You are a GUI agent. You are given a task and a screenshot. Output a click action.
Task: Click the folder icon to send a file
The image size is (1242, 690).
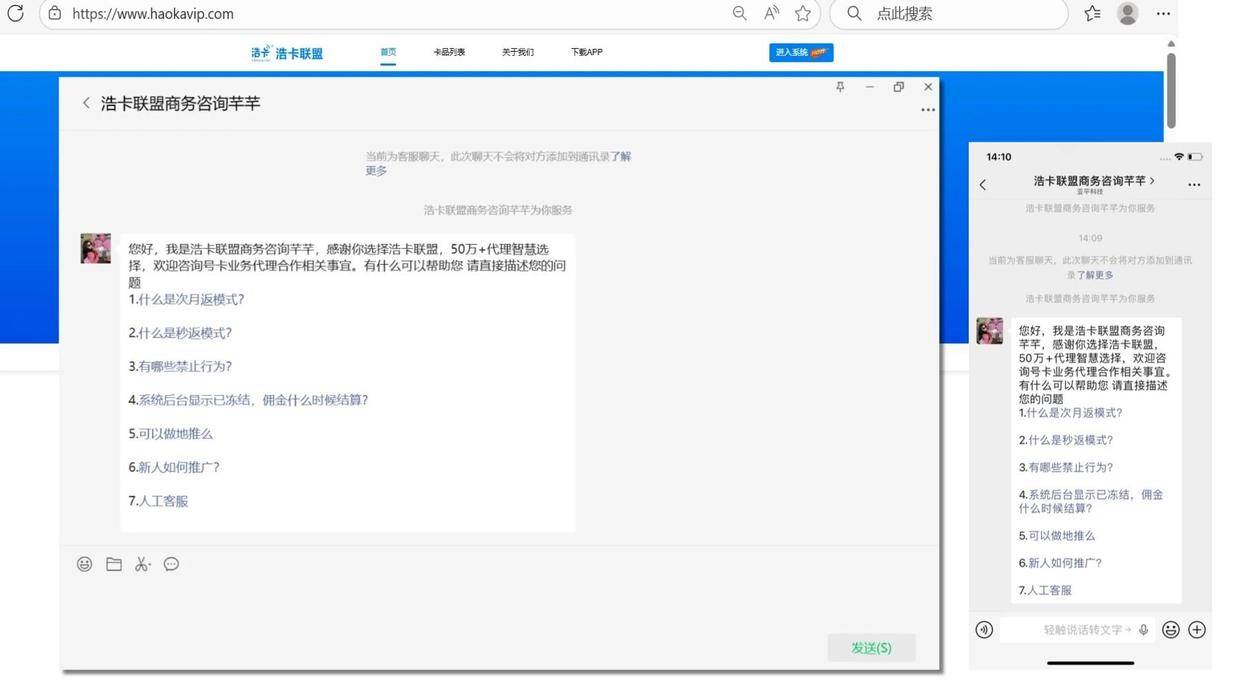click(x=113, y=563)
